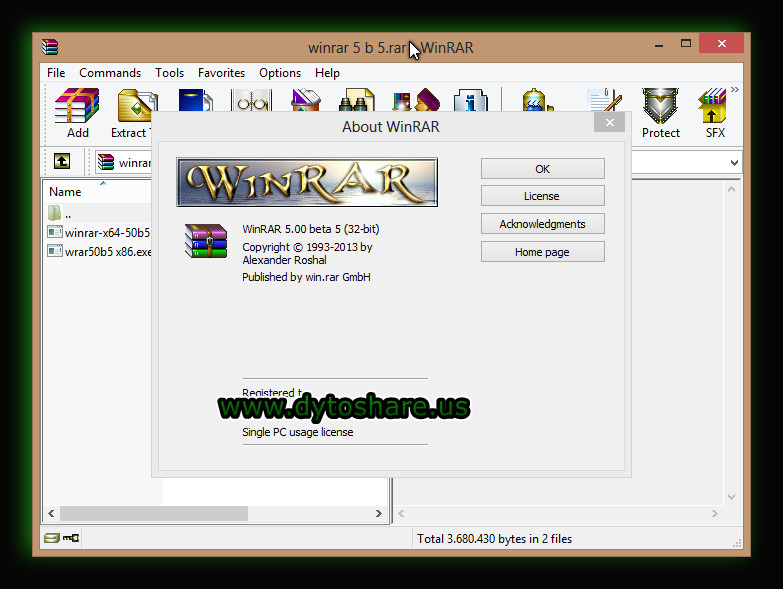Click the 'Total 3.680.430 bytes in 2 files' status text
Viewport: 783px width, 589px height.
494,539
